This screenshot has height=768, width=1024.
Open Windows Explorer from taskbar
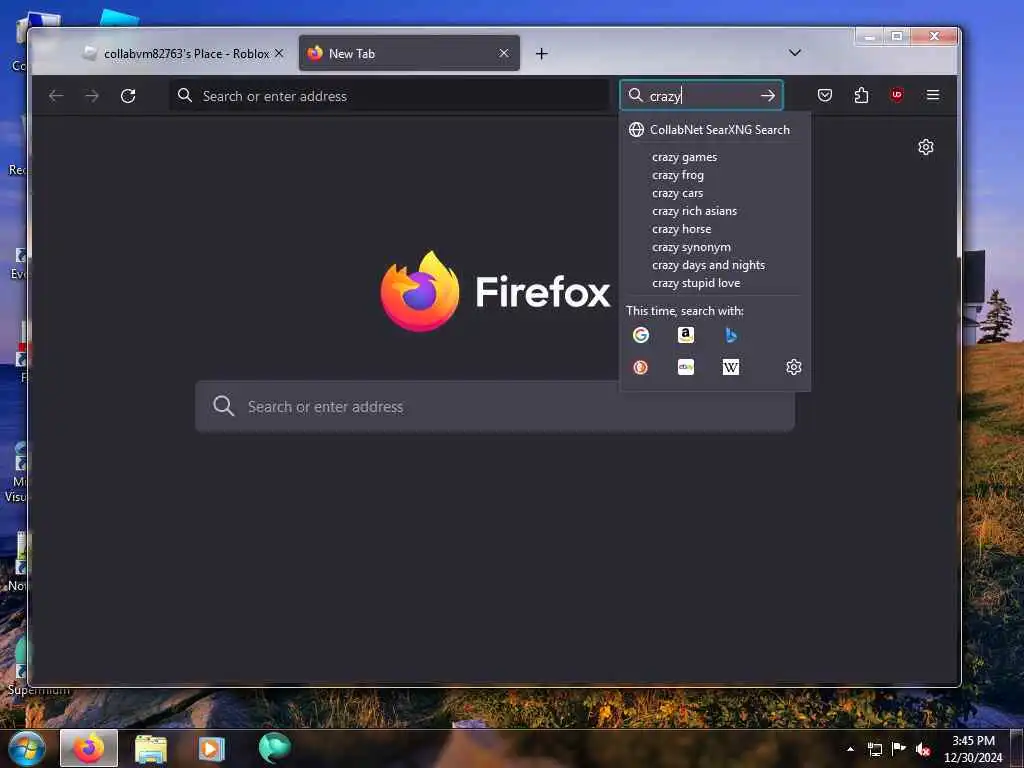(151, 748)
